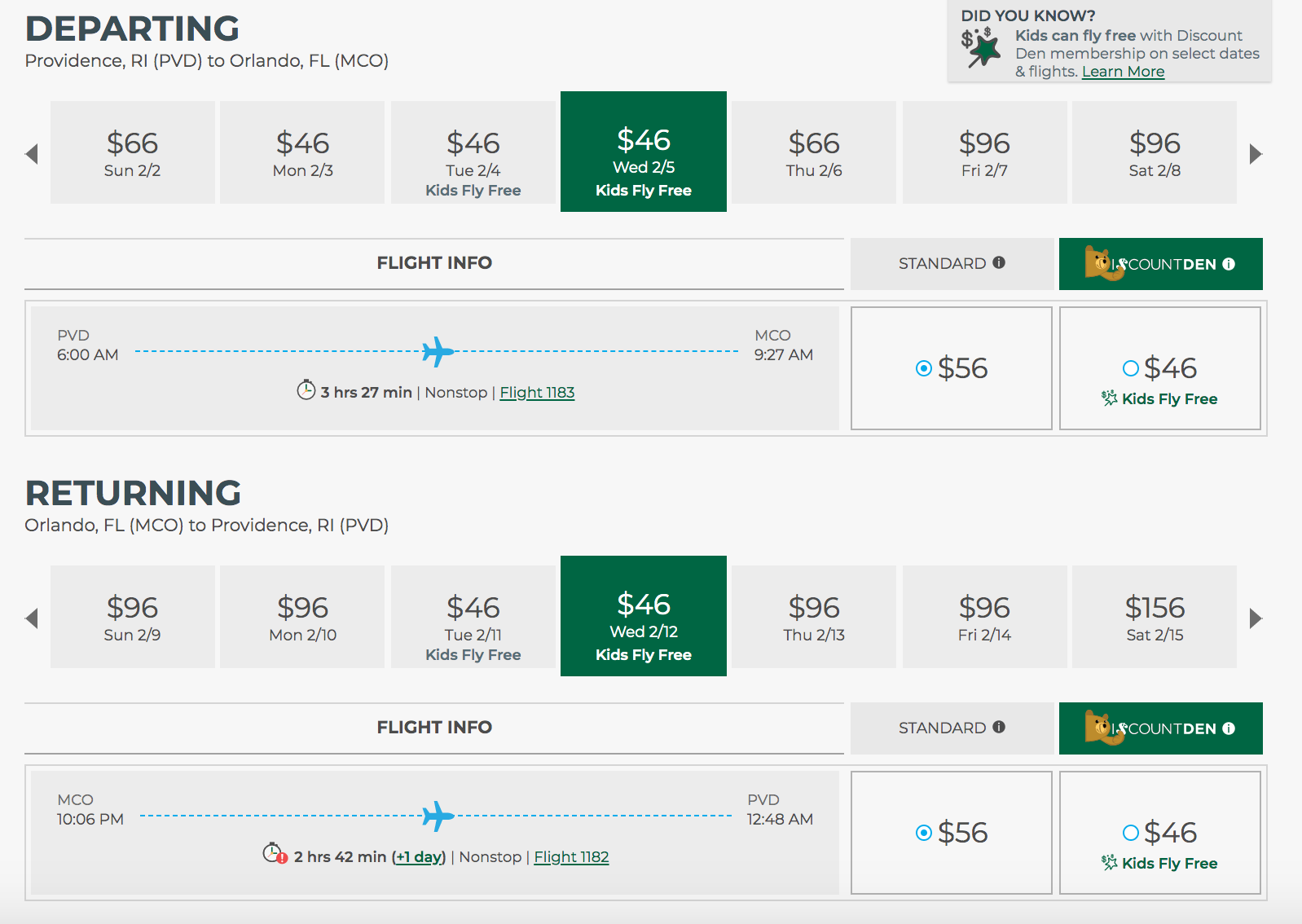Choose departing date Mon 2/3 for $46
The height and width of the screenshot is (924, 1302).
click(302, 152)
